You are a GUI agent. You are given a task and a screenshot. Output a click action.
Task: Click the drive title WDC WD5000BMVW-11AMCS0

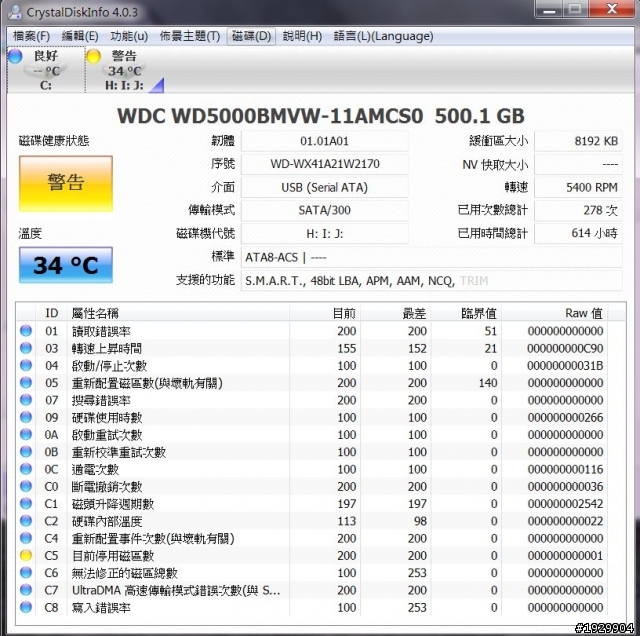point(270,116)
